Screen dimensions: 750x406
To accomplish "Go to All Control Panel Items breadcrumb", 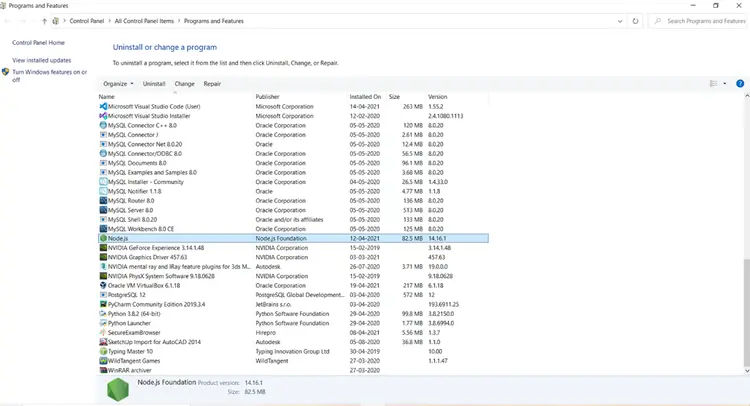I will [144, 21].
